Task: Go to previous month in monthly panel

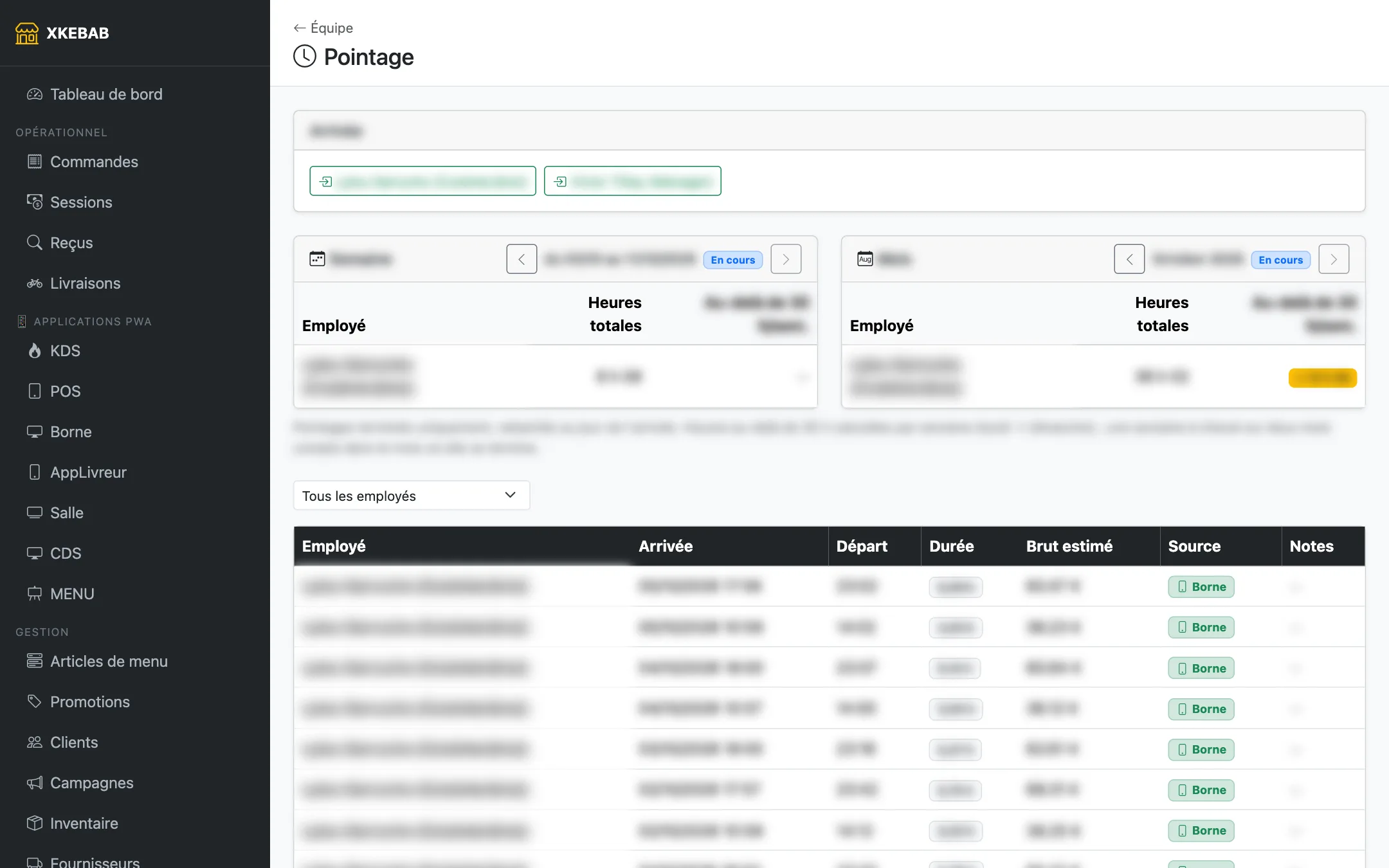Action: [1129, 259]
